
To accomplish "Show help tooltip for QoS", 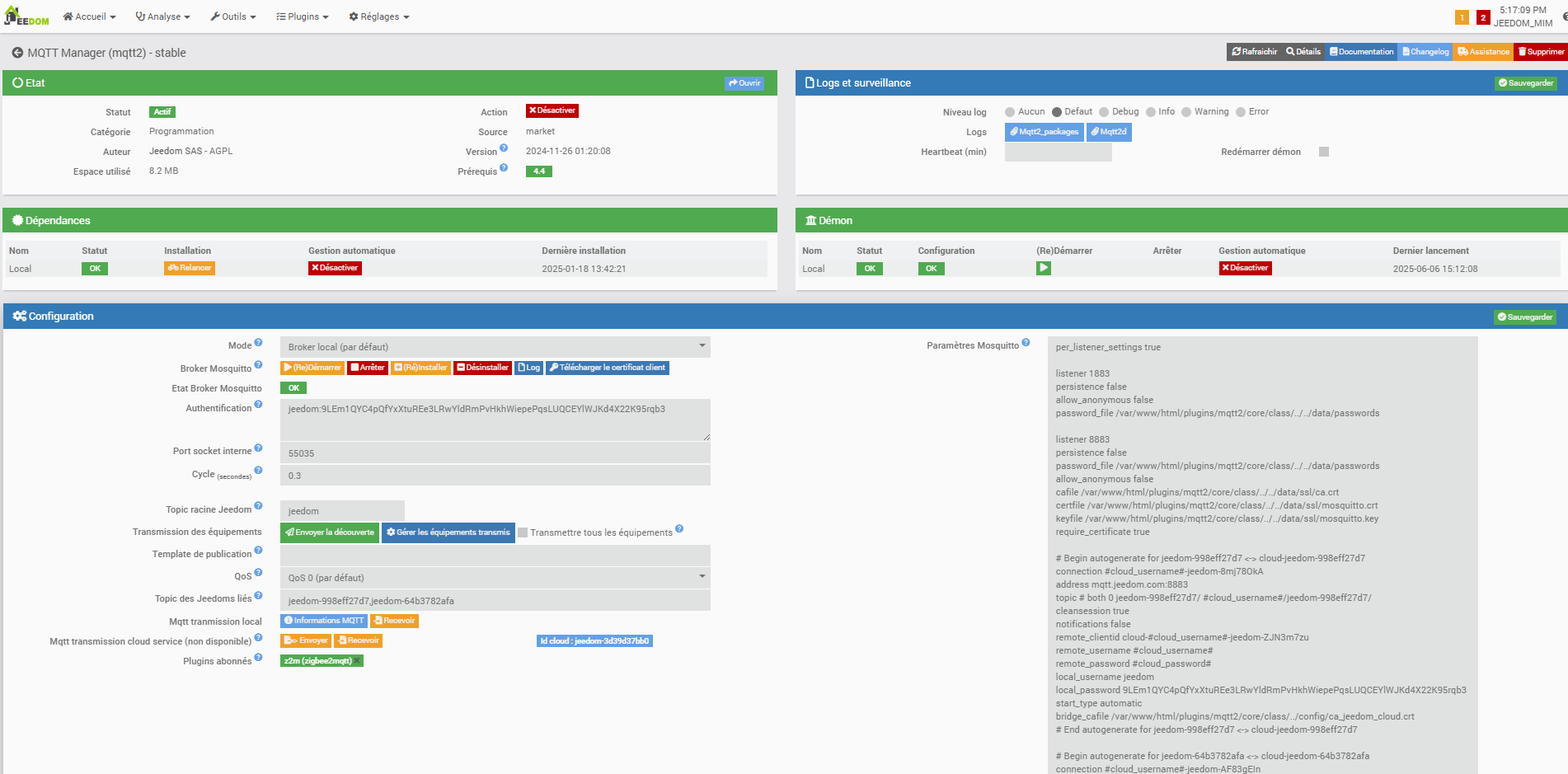I will point(258,572).
